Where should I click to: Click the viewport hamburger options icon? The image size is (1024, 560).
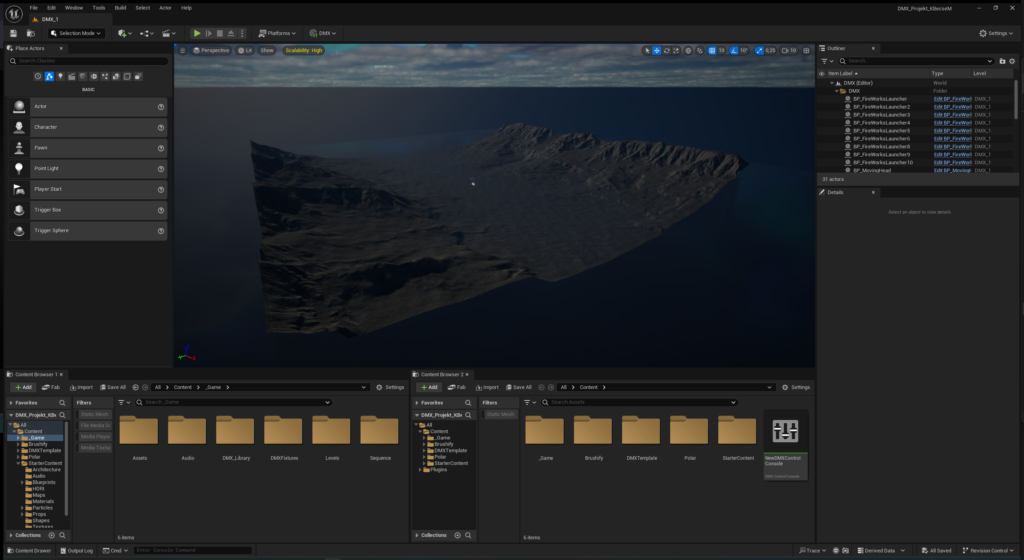pos(182,50)
